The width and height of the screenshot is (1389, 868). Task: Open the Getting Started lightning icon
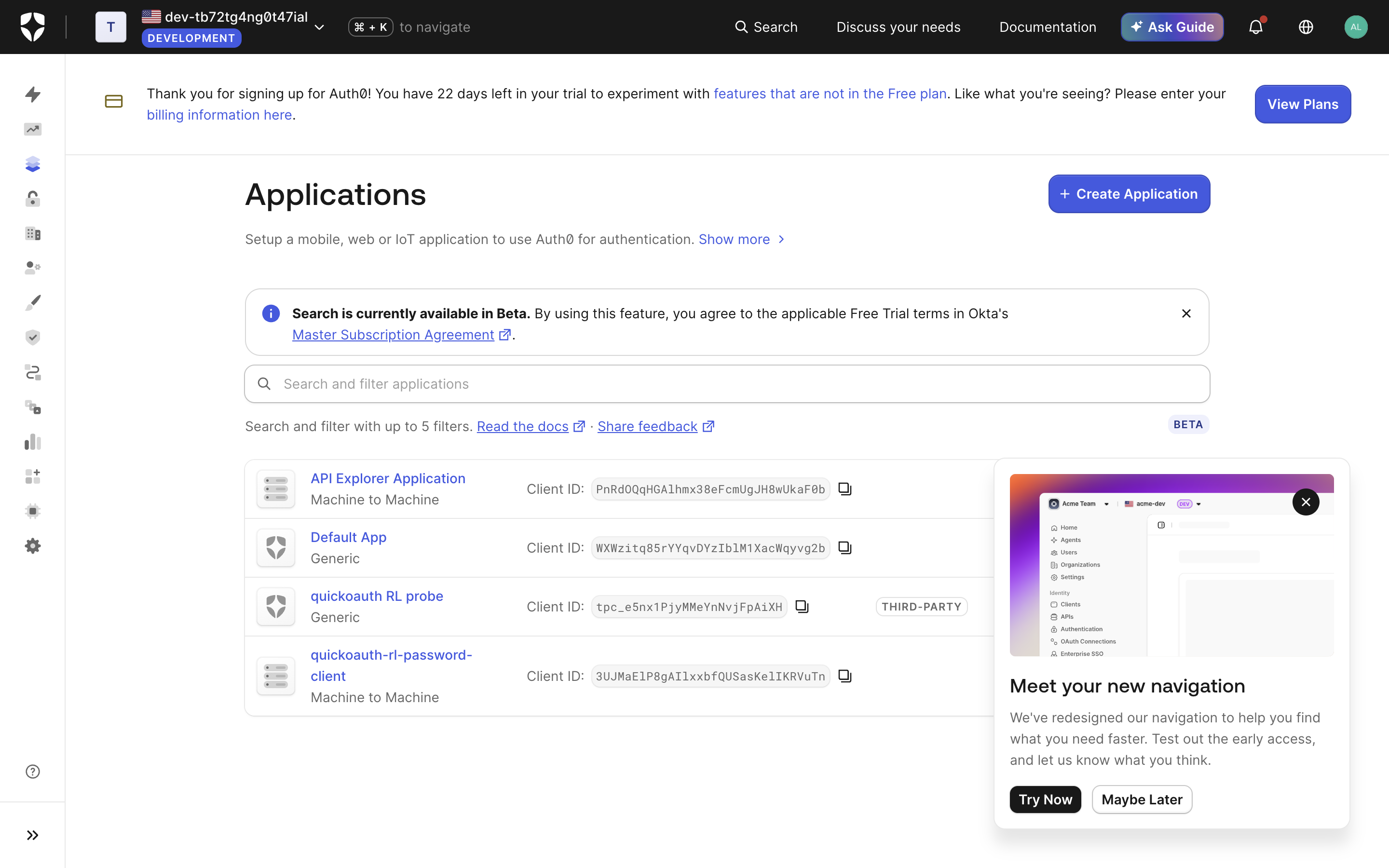tap(33, 94)
